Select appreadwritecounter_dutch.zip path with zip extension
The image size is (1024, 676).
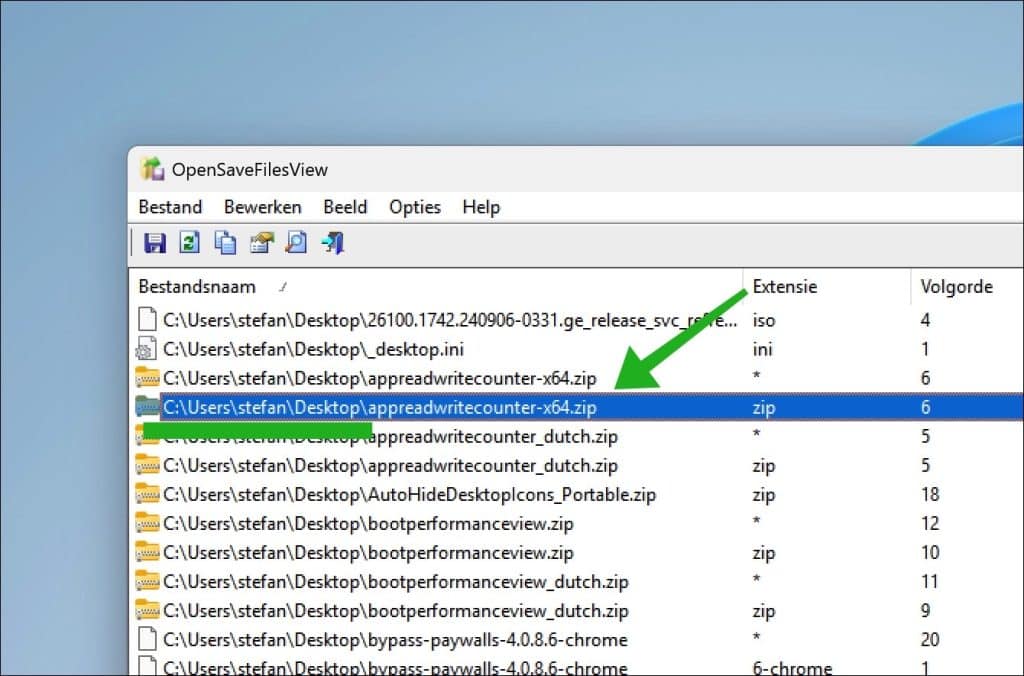[x=390, y=466]
